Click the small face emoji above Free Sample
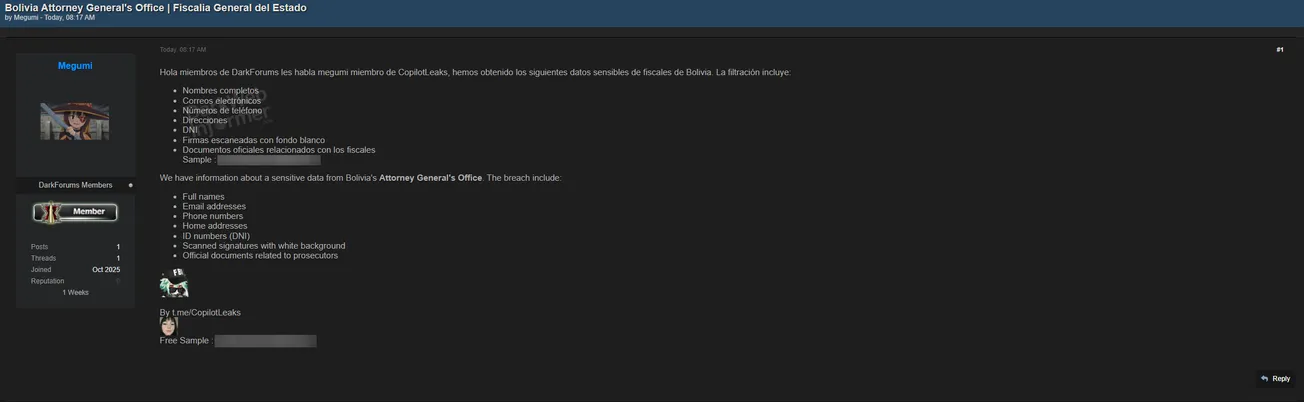 coord(168,326)
